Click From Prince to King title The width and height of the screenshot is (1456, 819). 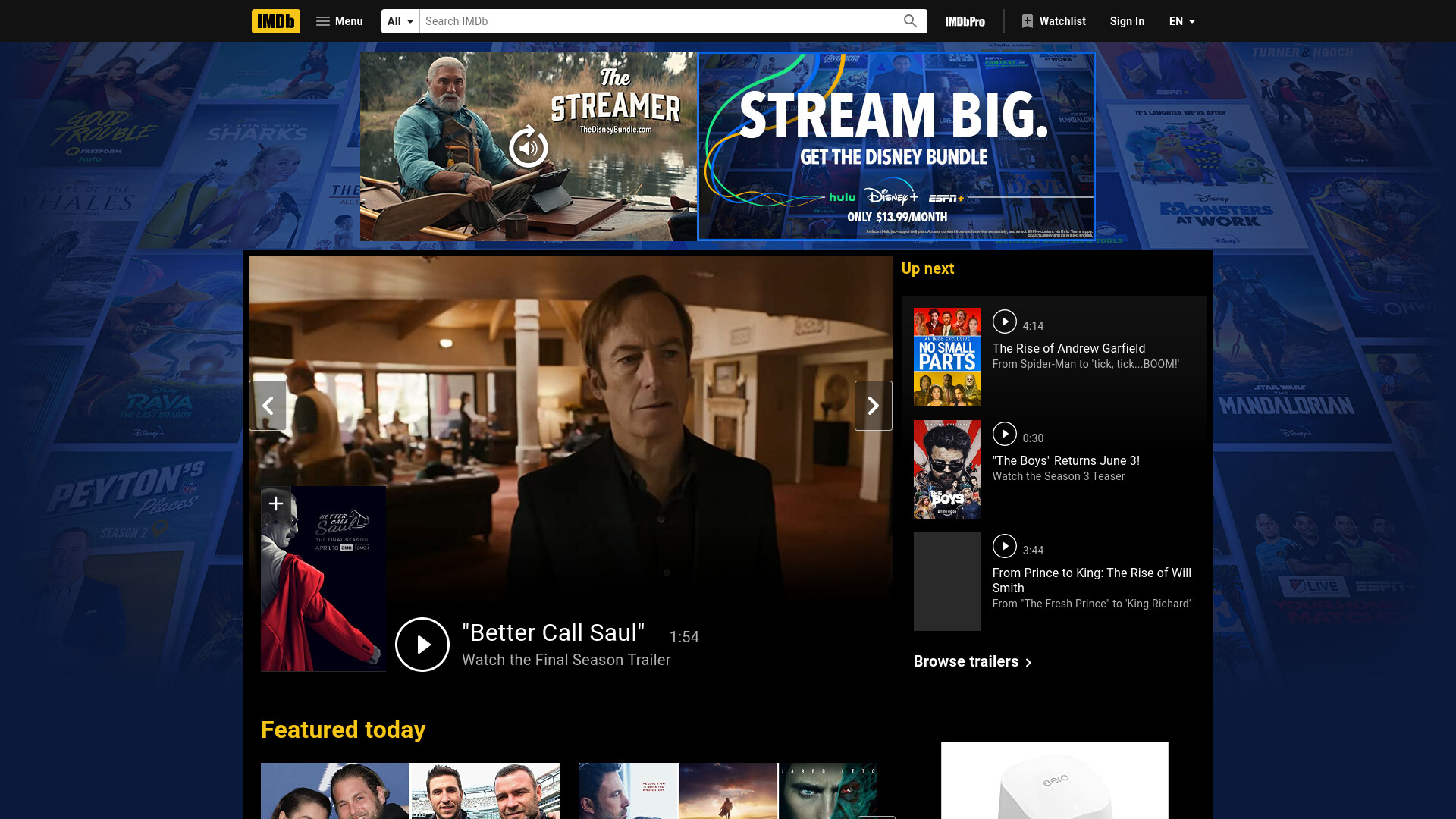click(1092, 580)
